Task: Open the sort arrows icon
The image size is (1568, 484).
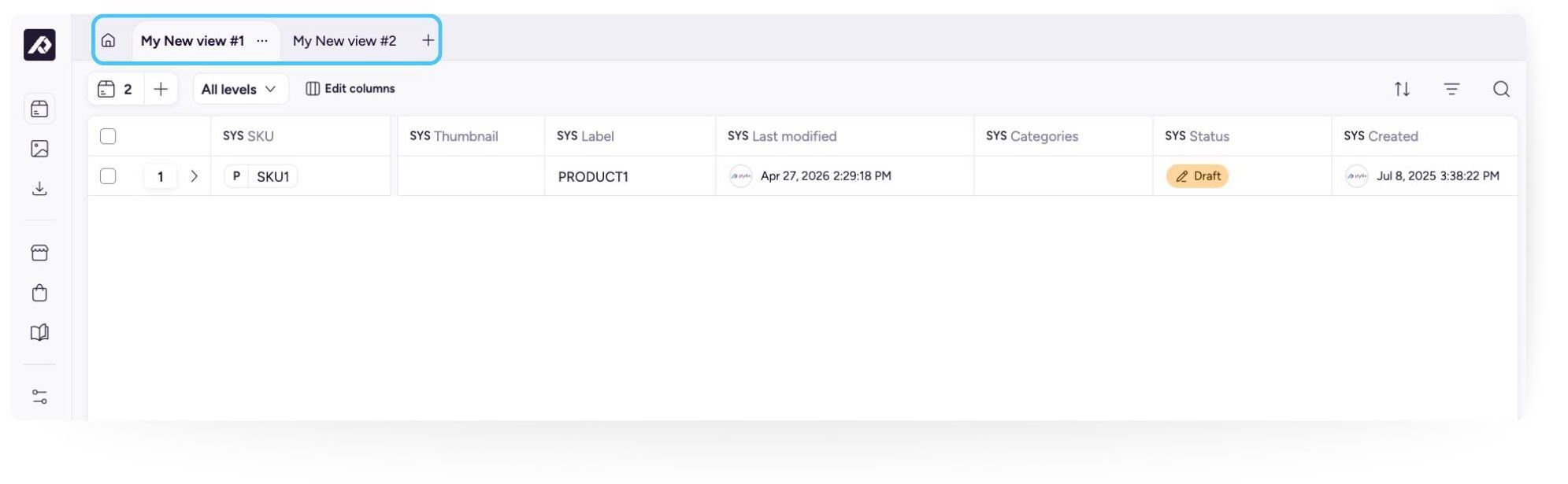Action: coord(1402,89)
